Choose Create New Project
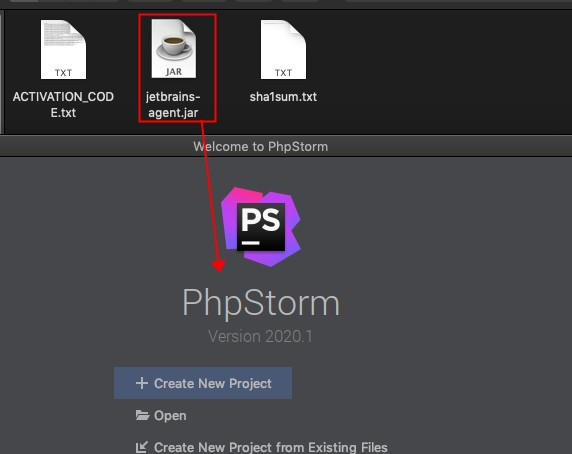 [203, 383]
